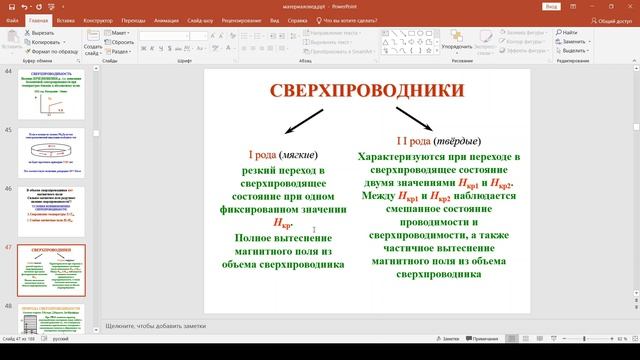
Task: Open ribbon display options in title bar
Action: point(573,7)
